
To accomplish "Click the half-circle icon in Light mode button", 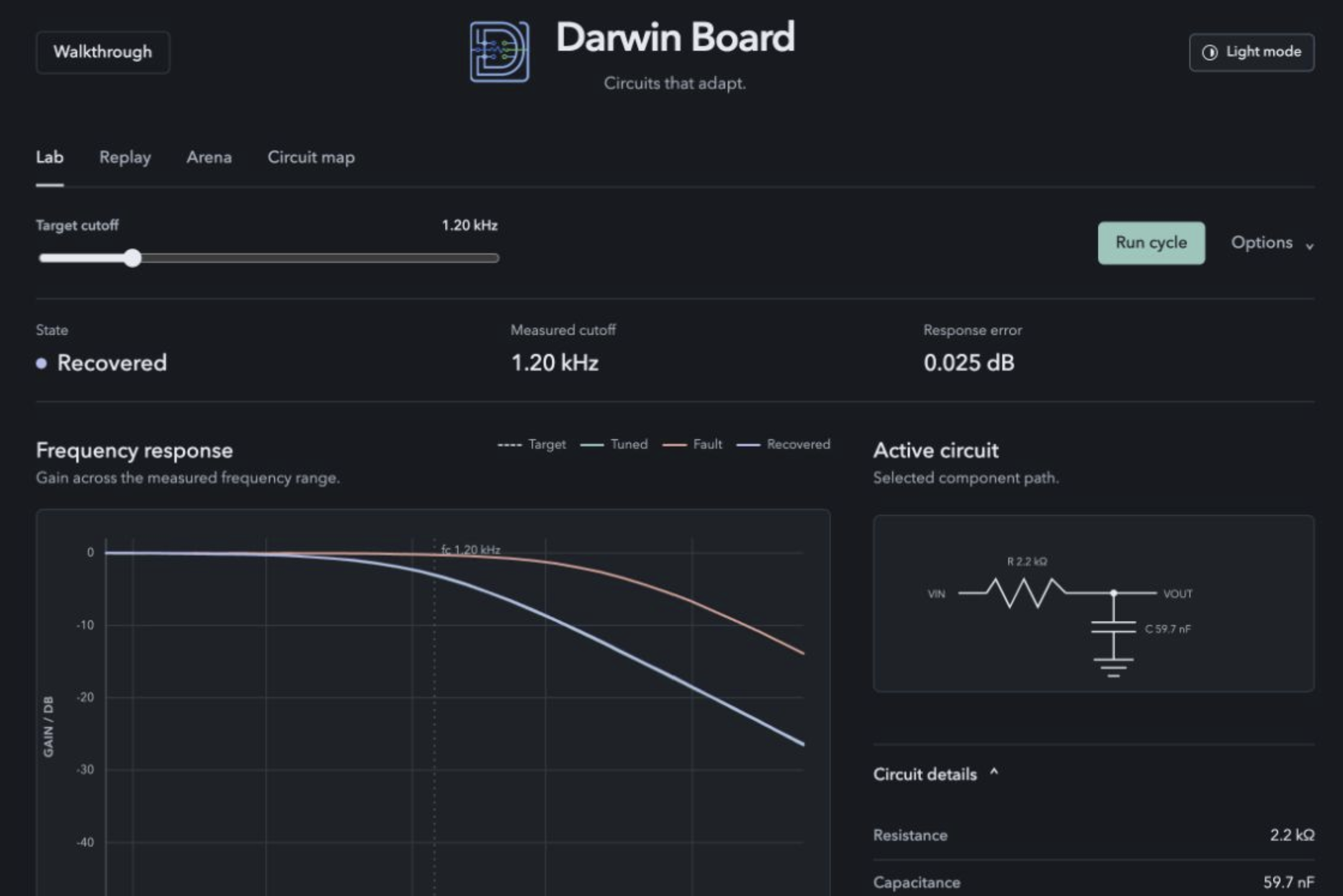I will click(1210, 52).
